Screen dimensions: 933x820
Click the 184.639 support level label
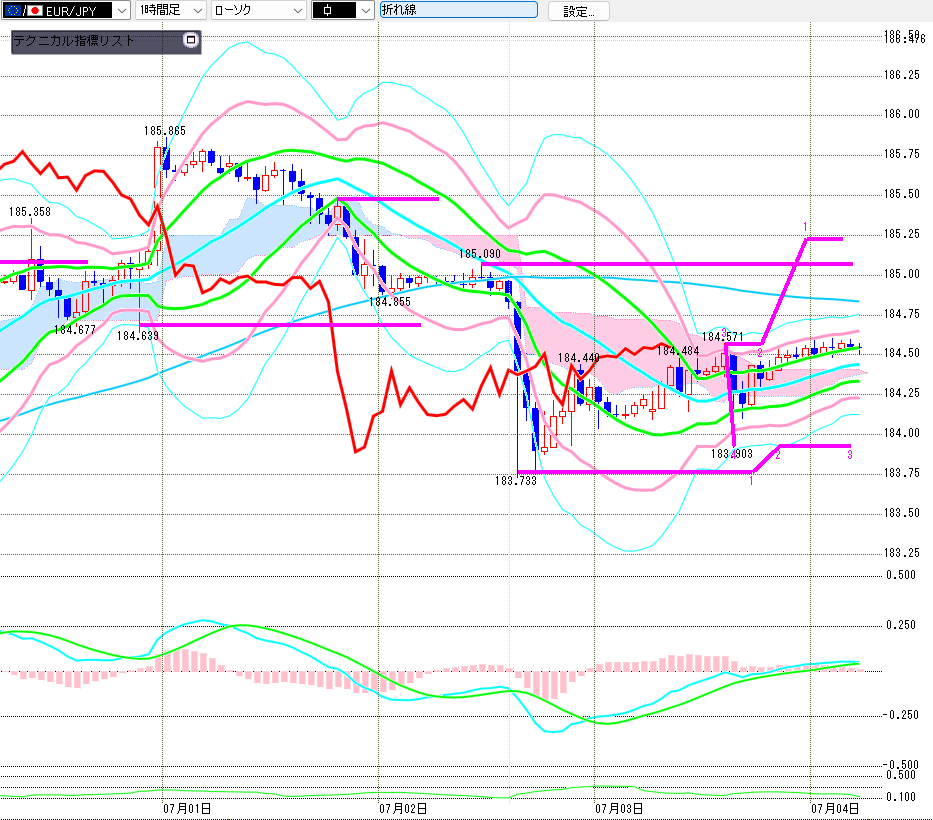pyautogui.click(x=137, y=336)
